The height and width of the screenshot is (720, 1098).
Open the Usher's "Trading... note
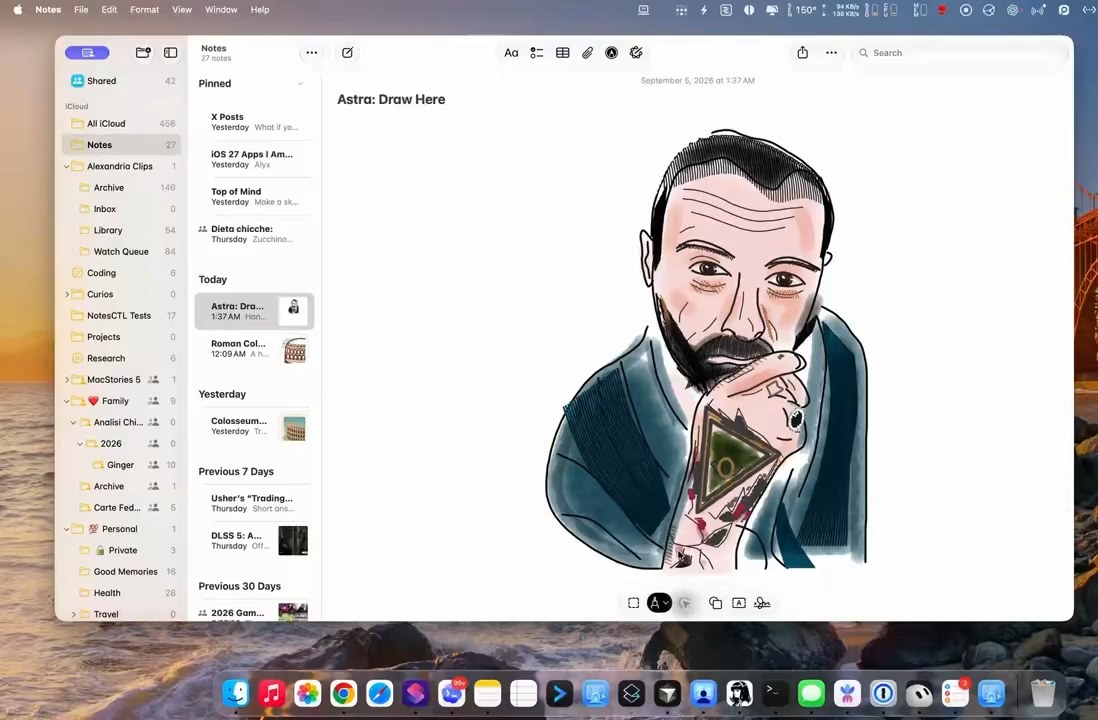pyautogui.click(x=254, y=503)
